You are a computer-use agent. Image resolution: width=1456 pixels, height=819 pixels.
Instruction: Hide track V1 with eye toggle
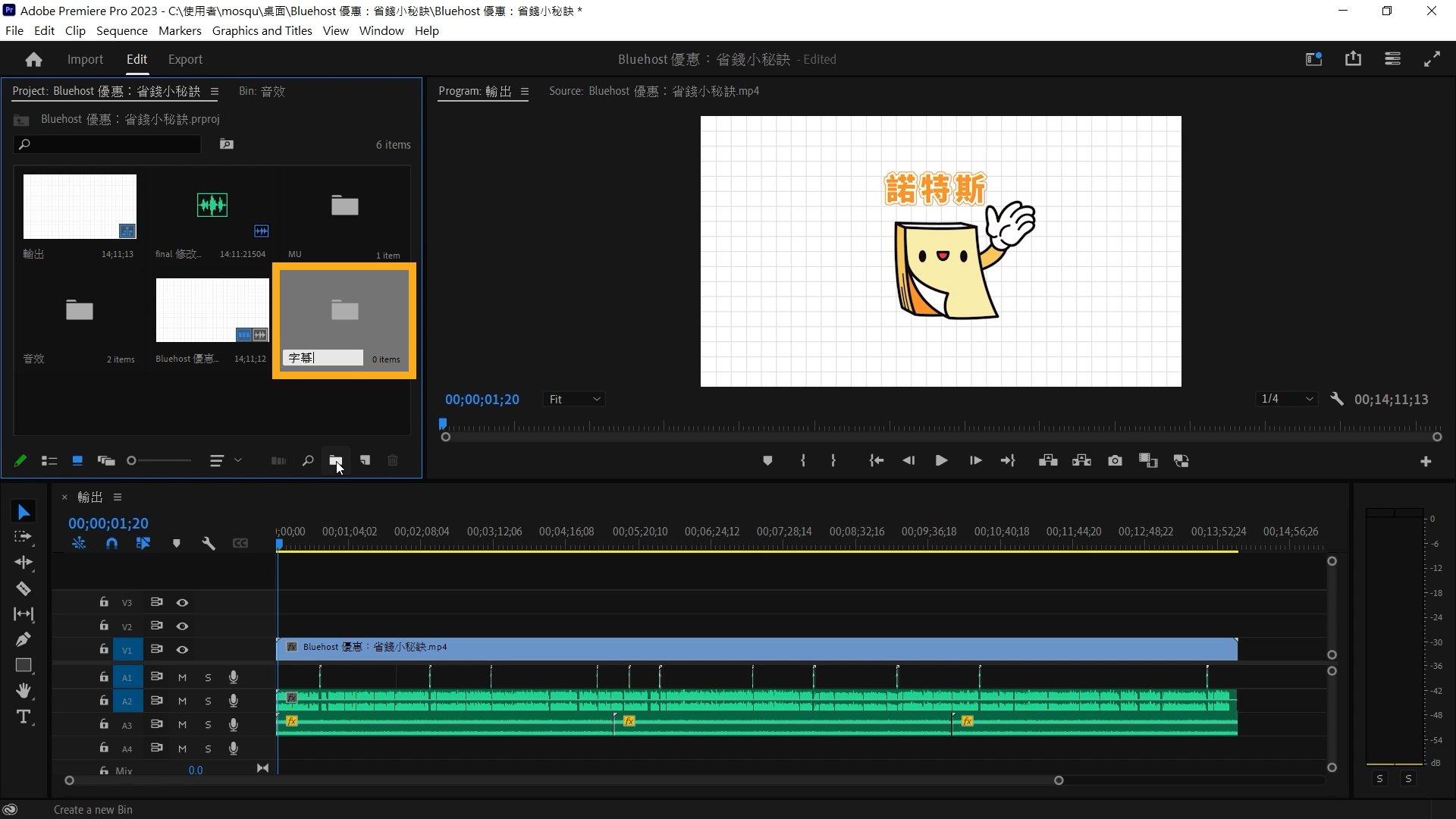pyautogui.click(x=182, y=650)
